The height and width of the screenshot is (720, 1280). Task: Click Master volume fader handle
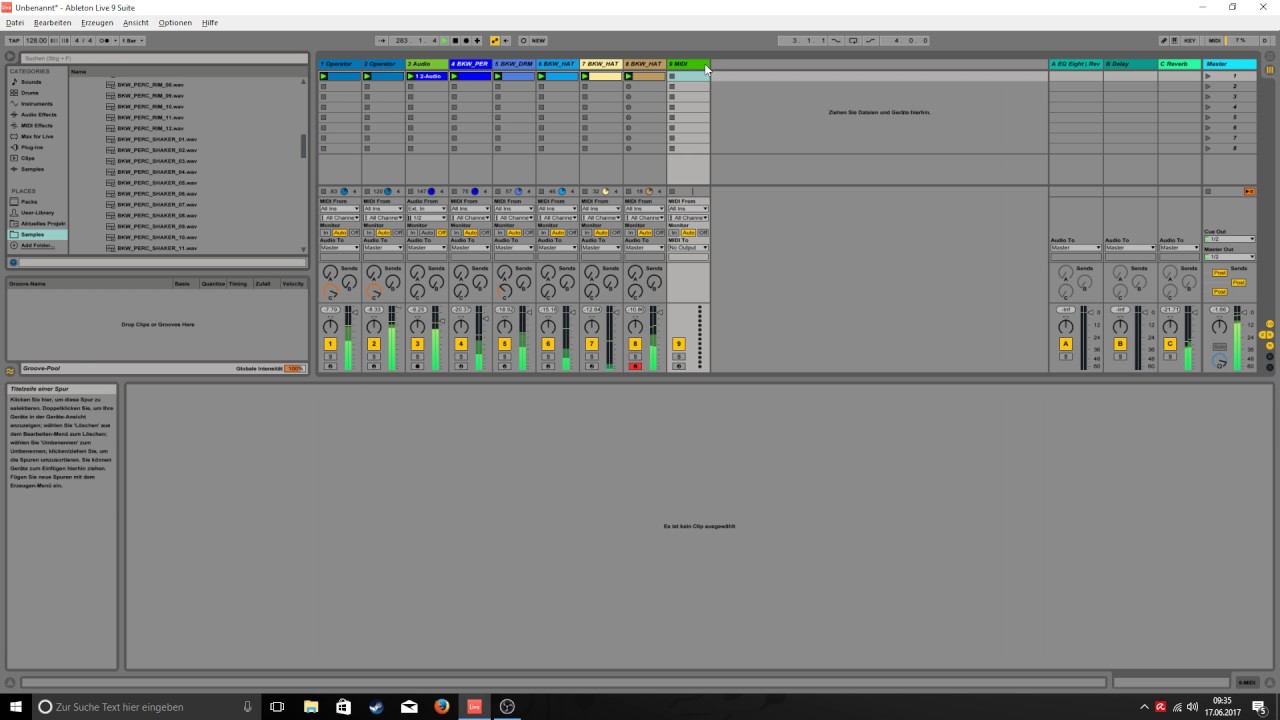(1245, 312)
